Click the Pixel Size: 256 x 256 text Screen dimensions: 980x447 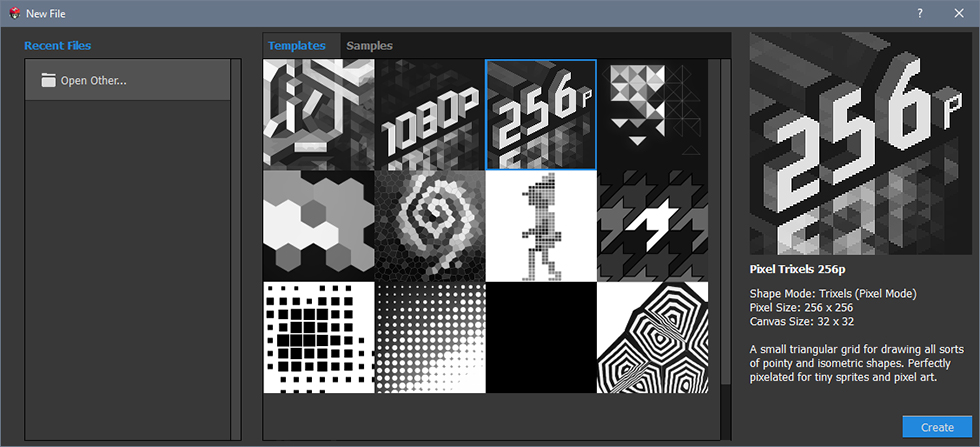801,308
